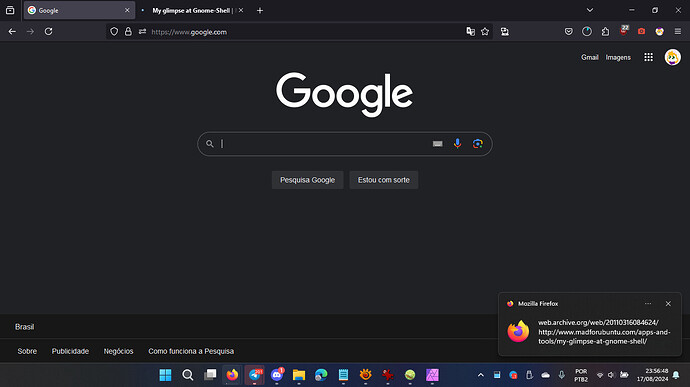This screenshot has width=690, height=387.
Task: Click the red camera screenshot extension
Action: (x=641, y=32)
